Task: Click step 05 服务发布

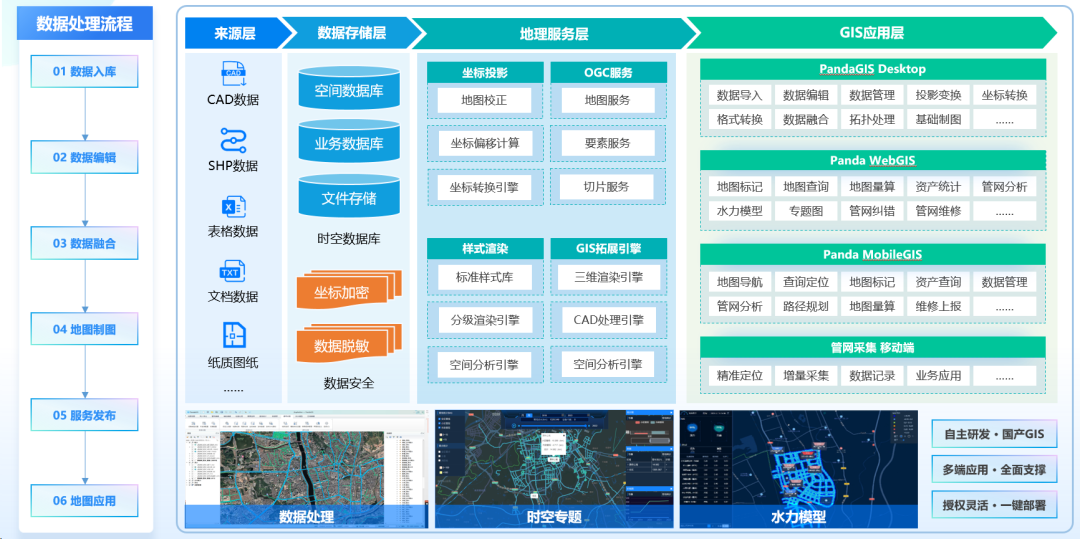Action: [85, 415]
